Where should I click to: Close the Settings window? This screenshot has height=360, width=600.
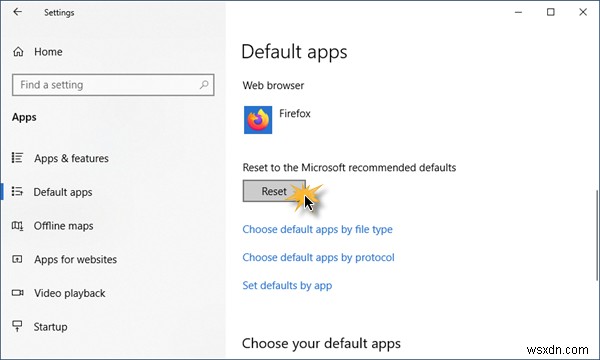583,12
